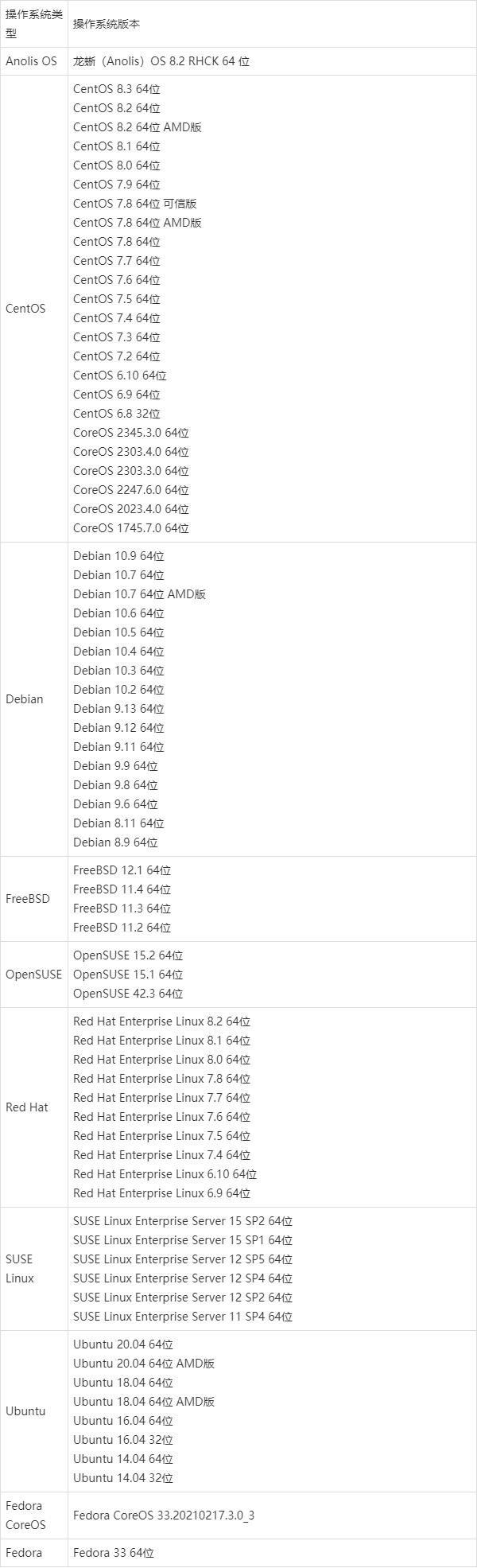Select Debian 10.7 64位 AMD版 entry
Screen dimensions: 477x1568
click(140, 594)
